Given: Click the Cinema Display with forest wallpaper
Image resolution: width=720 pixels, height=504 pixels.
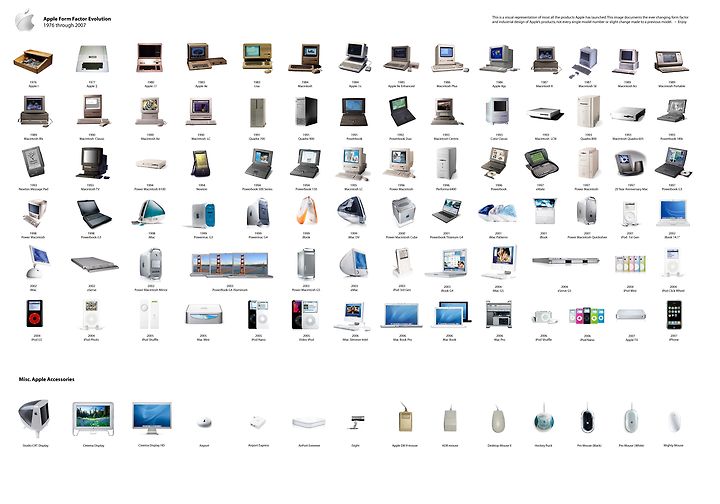Looking at the screenshot, I should 93,419.
